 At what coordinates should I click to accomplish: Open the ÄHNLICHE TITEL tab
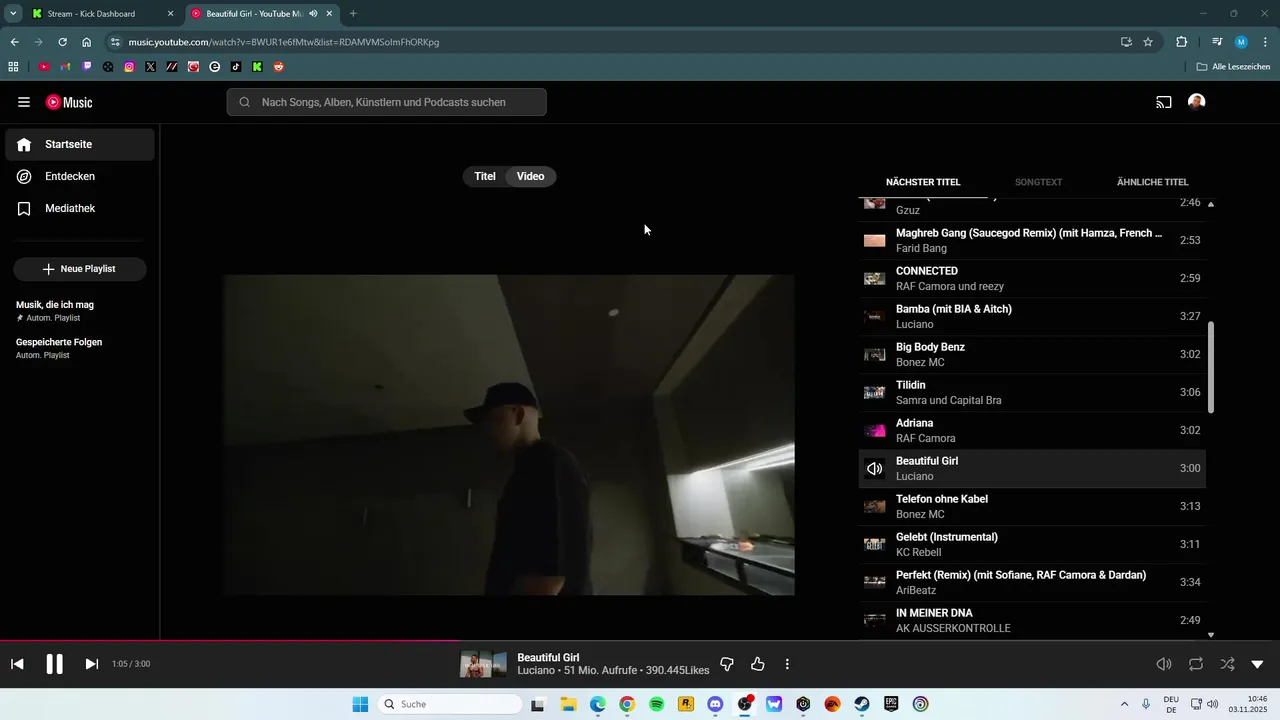(1152, 182)
